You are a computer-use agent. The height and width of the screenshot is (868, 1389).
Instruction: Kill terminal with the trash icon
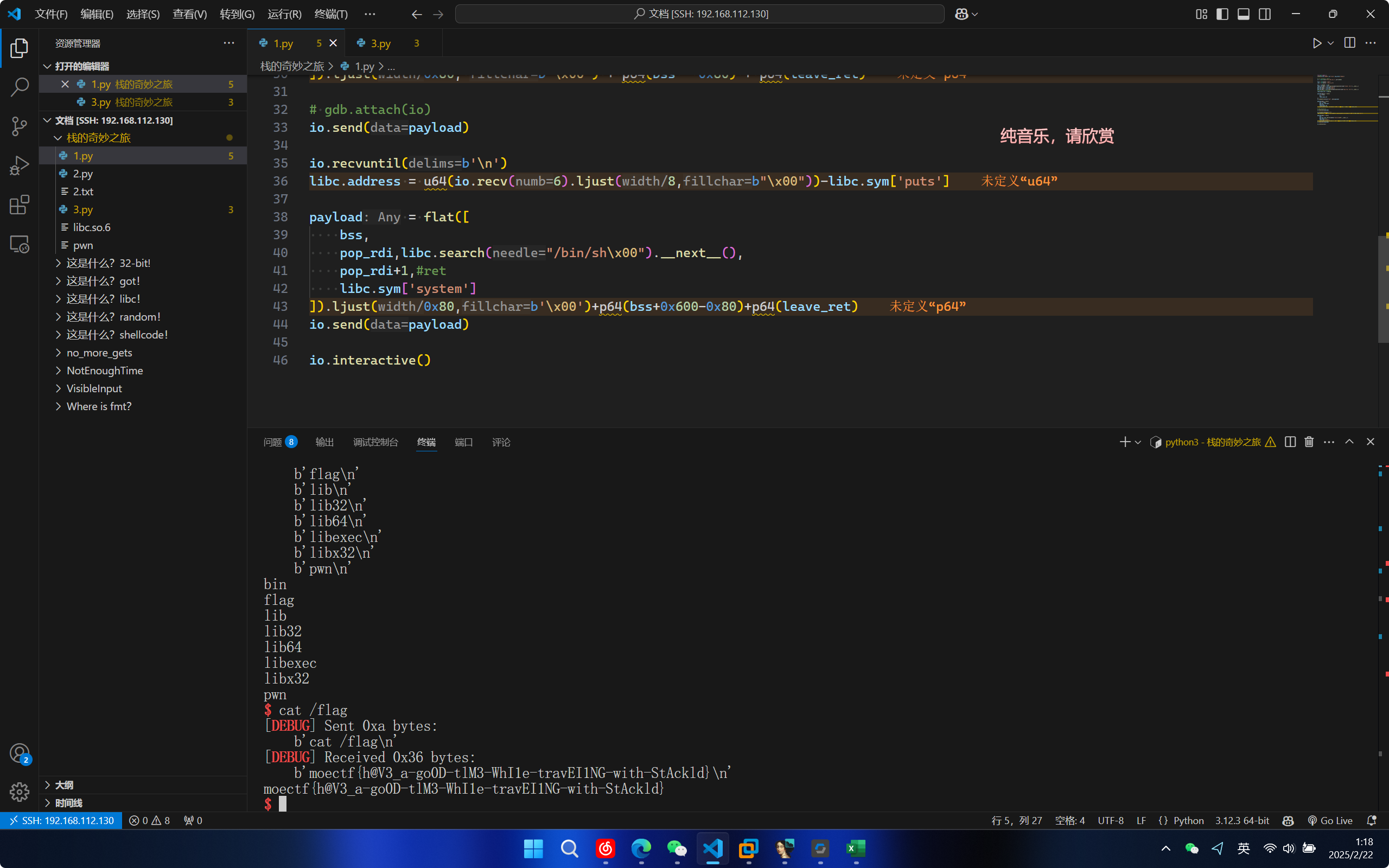(1309, 442)
